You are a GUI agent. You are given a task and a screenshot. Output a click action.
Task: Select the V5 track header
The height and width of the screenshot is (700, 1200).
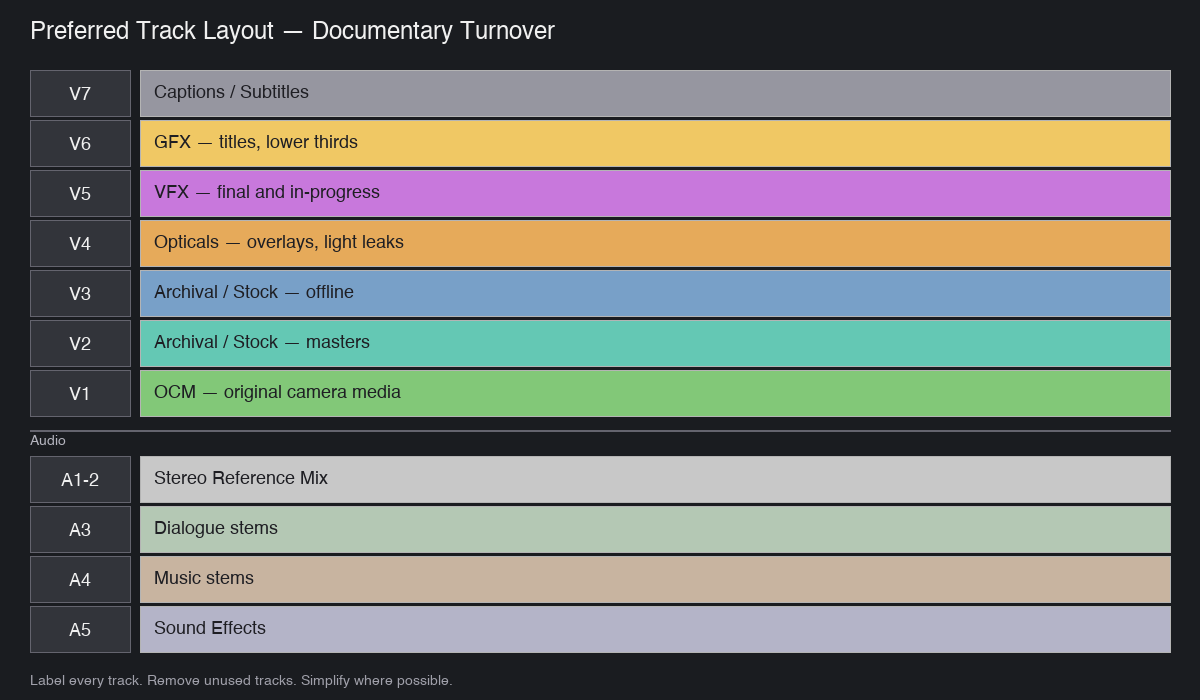[80, 193]
